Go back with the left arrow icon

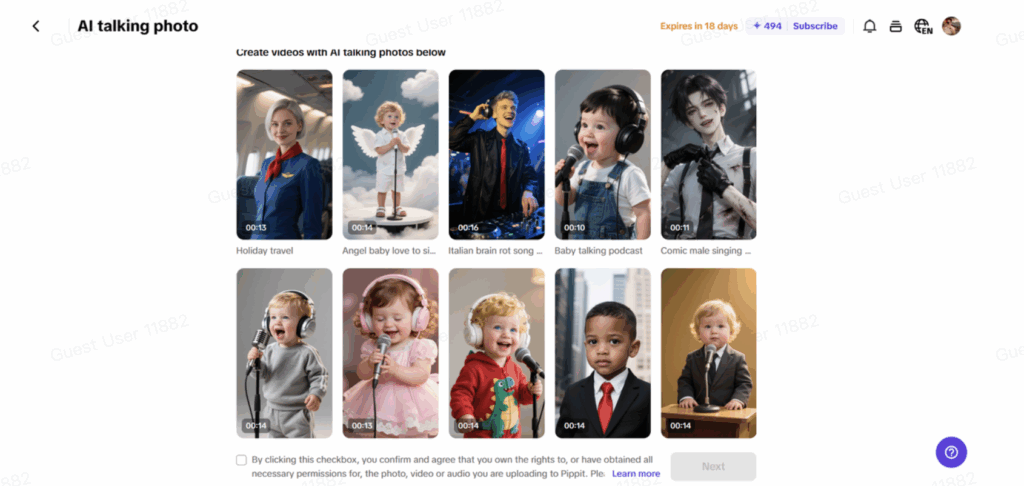(36, 26)
